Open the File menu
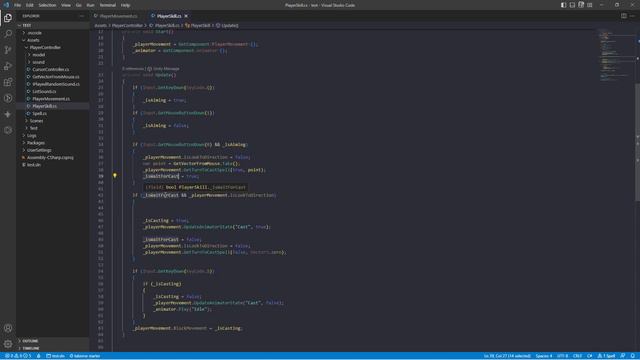 tap(18, 5)
